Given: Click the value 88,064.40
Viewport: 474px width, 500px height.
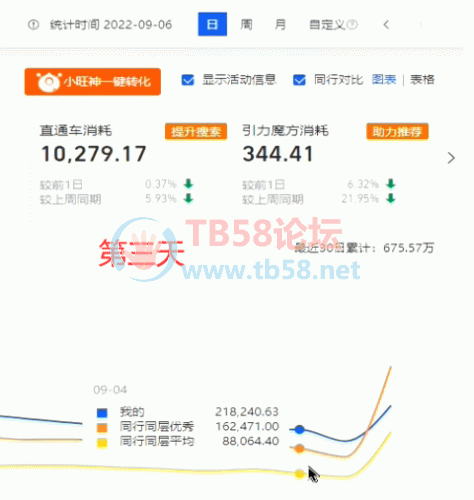Looking at the screenshot, I should point(251,441).
